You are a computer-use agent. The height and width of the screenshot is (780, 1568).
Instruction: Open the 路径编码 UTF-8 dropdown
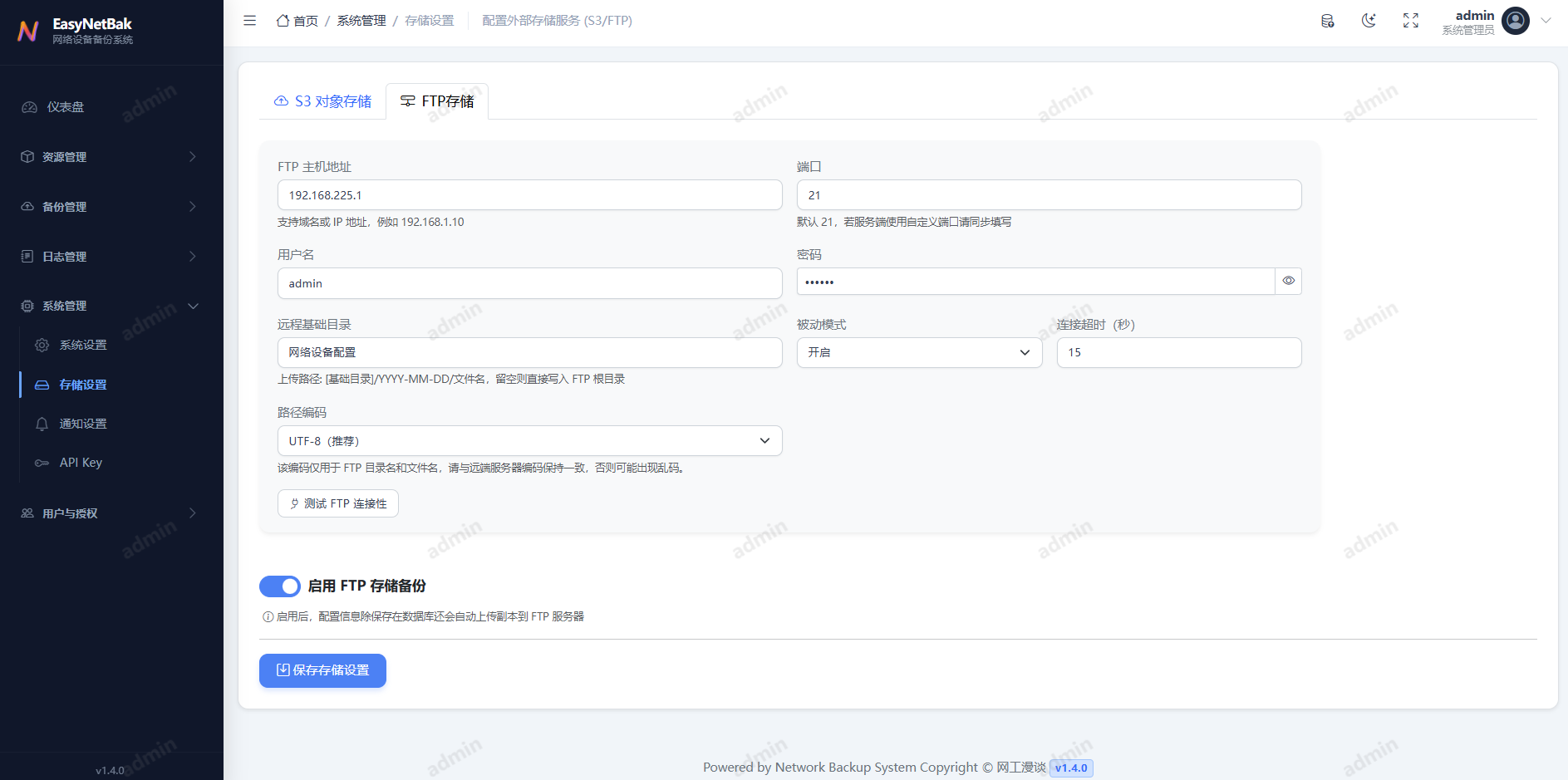click(529, 441)
